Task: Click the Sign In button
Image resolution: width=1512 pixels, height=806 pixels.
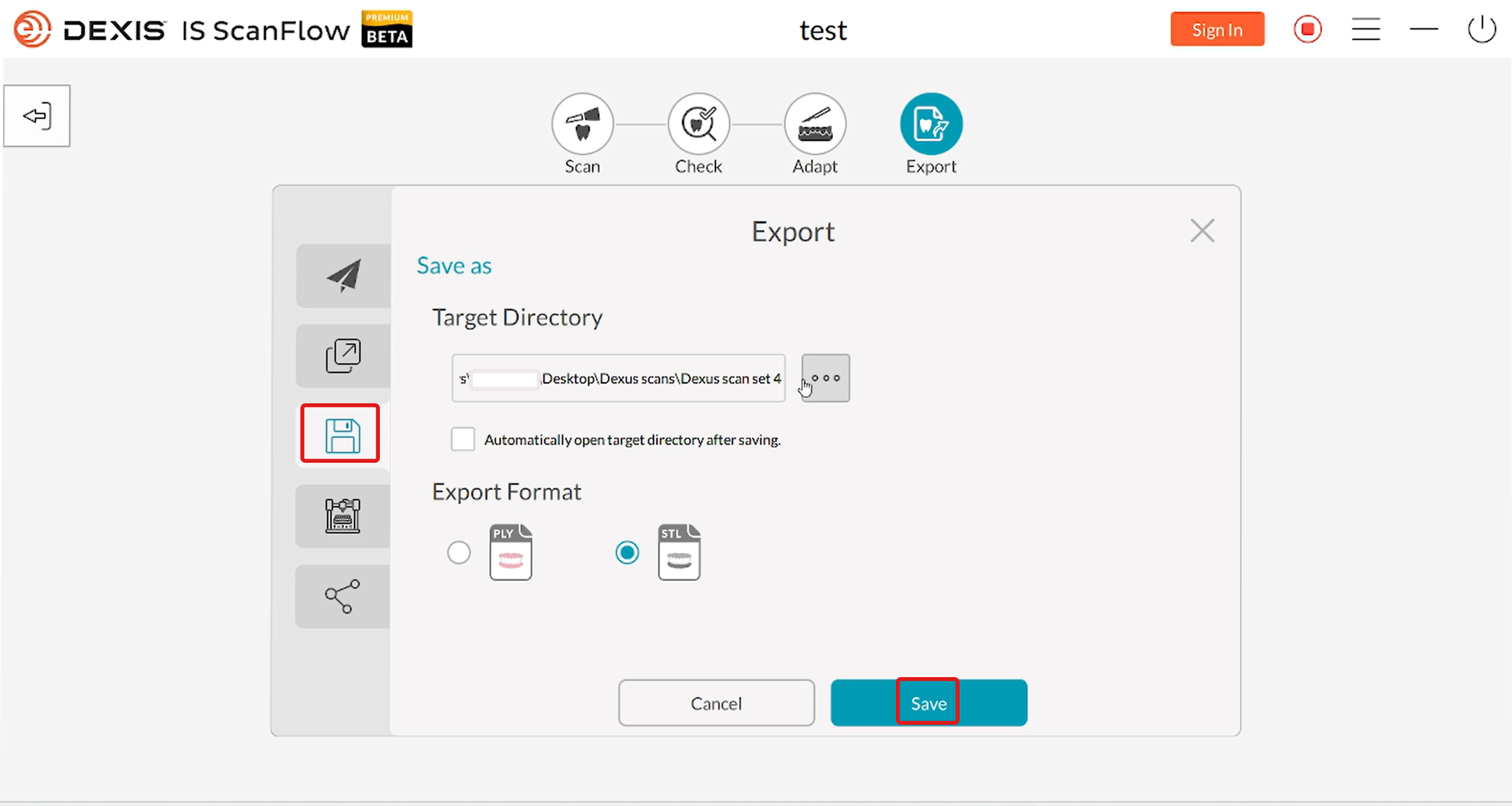Action: point(1217,28)
